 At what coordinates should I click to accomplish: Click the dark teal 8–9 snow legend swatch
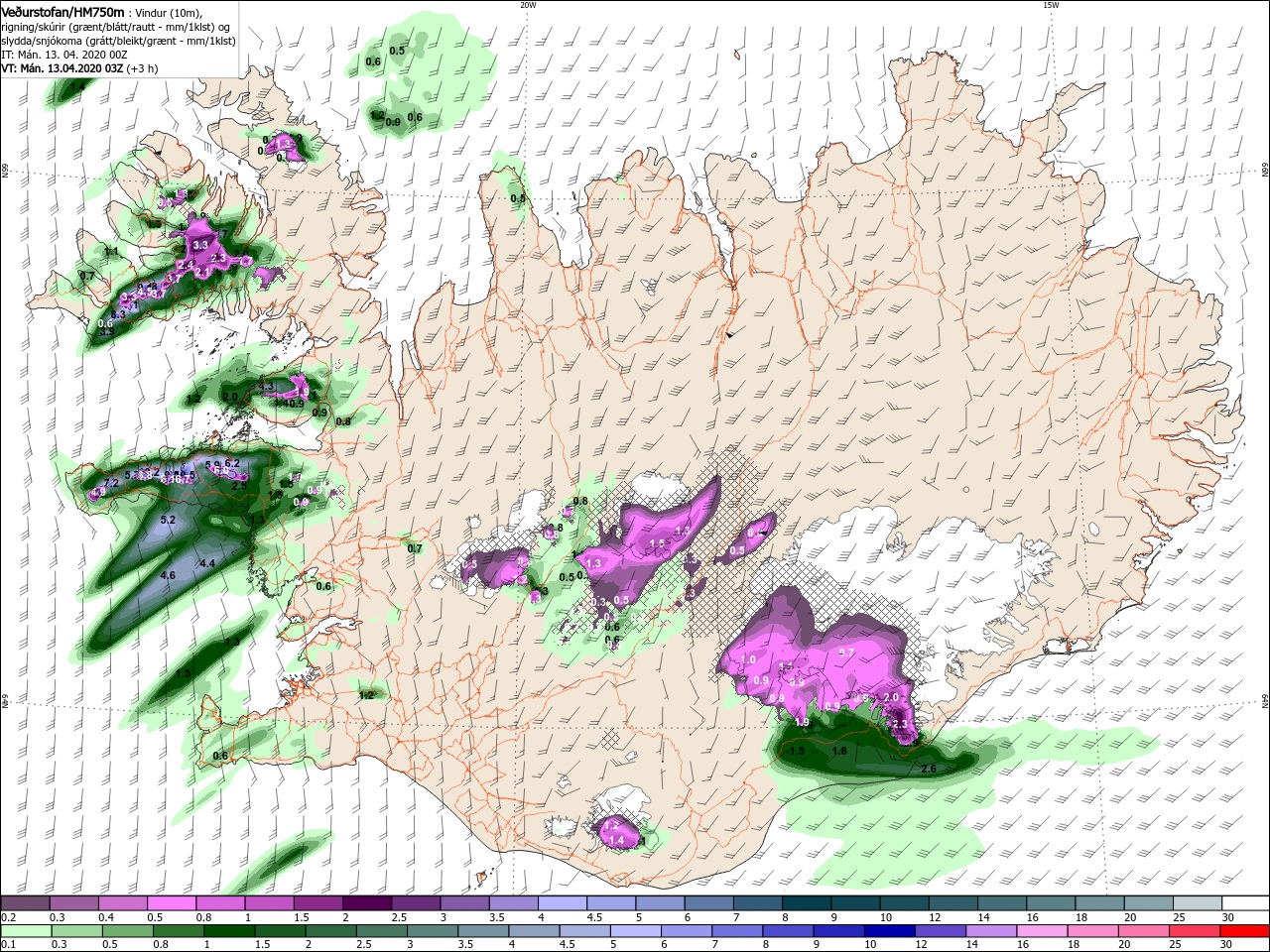(807, 904)
